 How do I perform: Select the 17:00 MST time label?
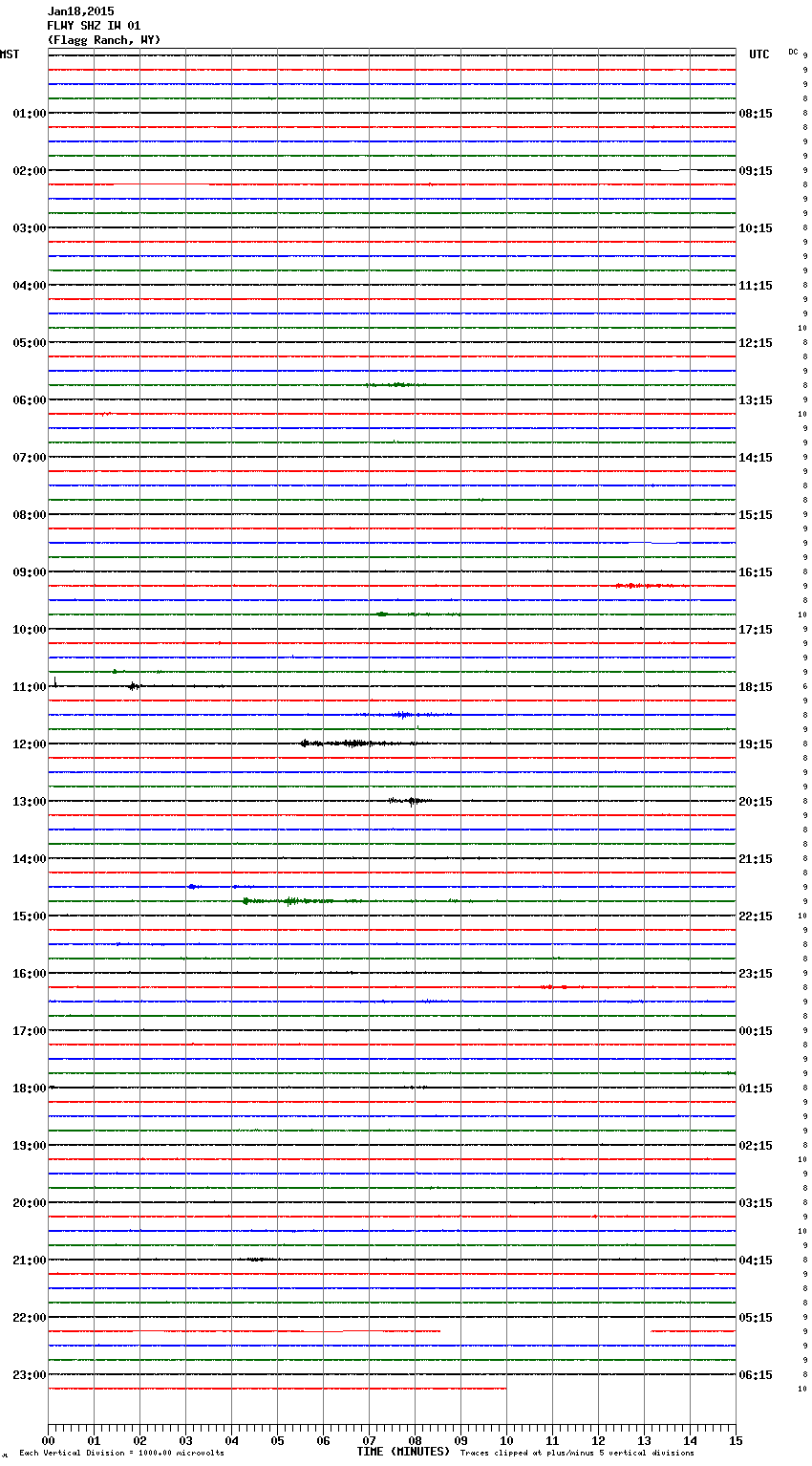point(30,1031)
